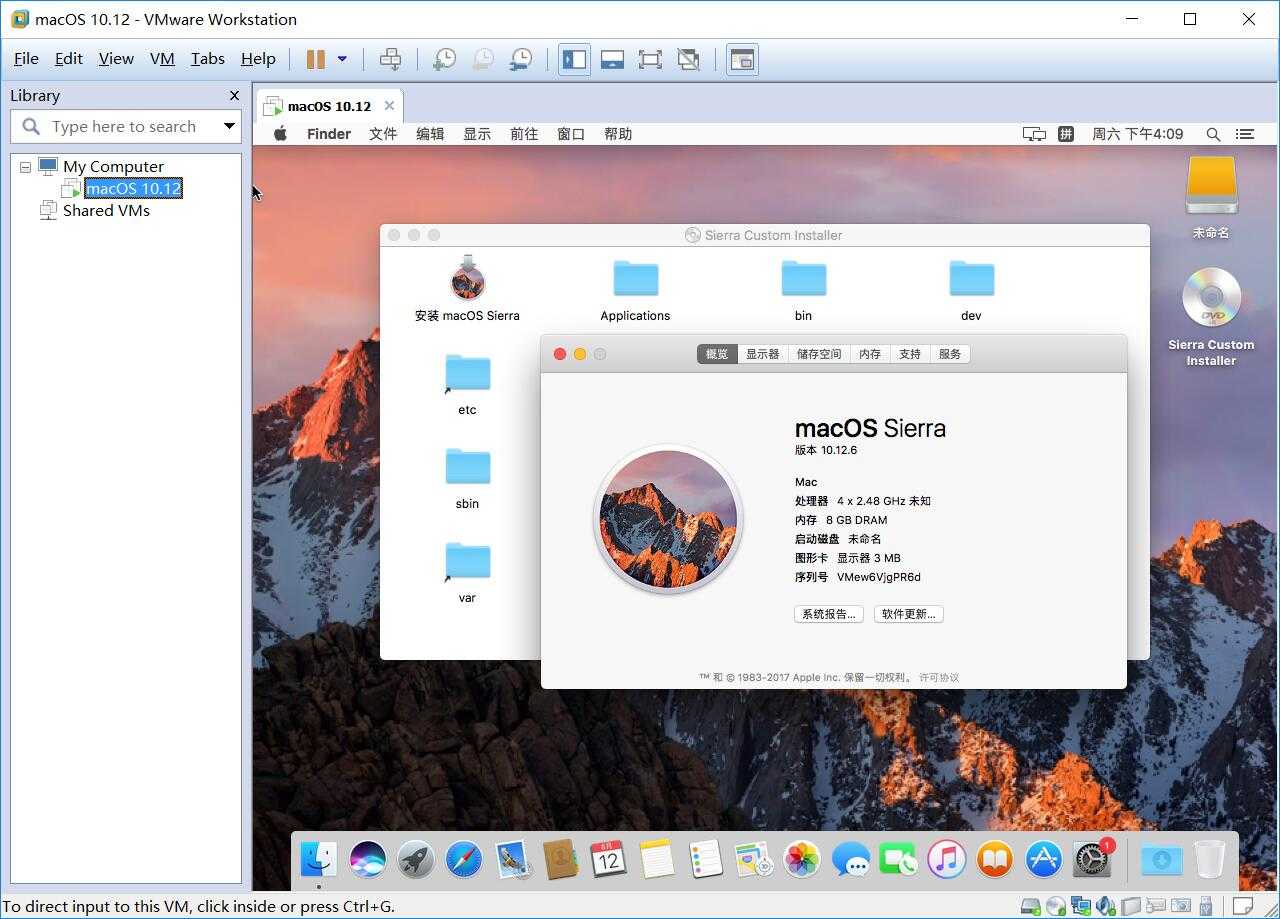Image resolution: width=1280 pixels, height=919 pixels.
Task: Open the 帮助 menu
Action: (618, 134)
